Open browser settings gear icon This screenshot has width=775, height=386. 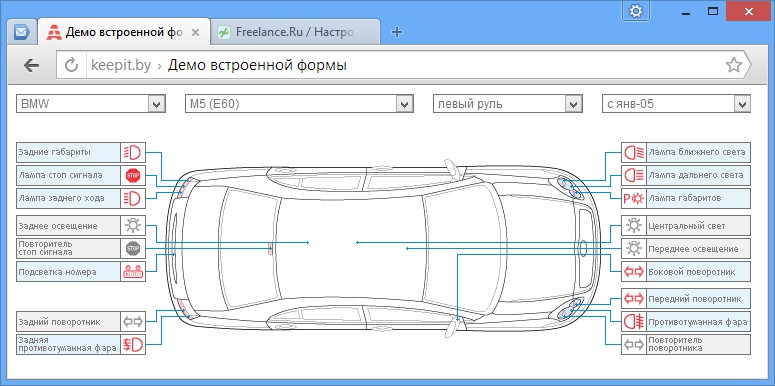636,11
